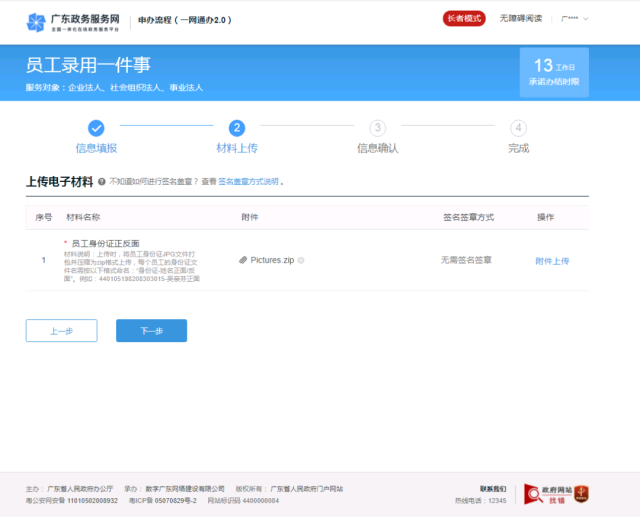640x517 pixels.
Task: Select the 材料上传 step label
Action: [237, 148]
